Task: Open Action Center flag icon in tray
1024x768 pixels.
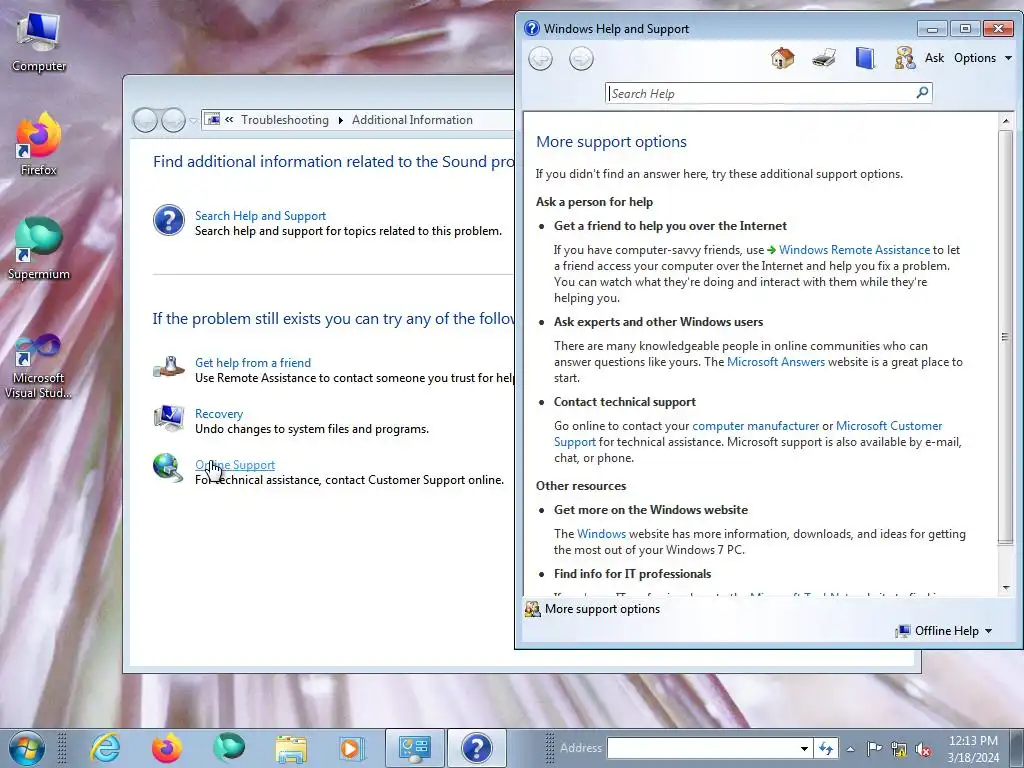Action: click(x=874, y=748)
